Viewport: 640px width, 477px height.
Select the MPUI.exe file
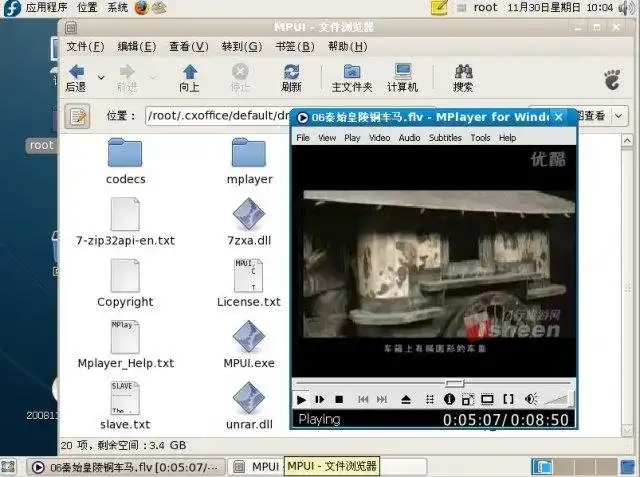click(249, 345)
